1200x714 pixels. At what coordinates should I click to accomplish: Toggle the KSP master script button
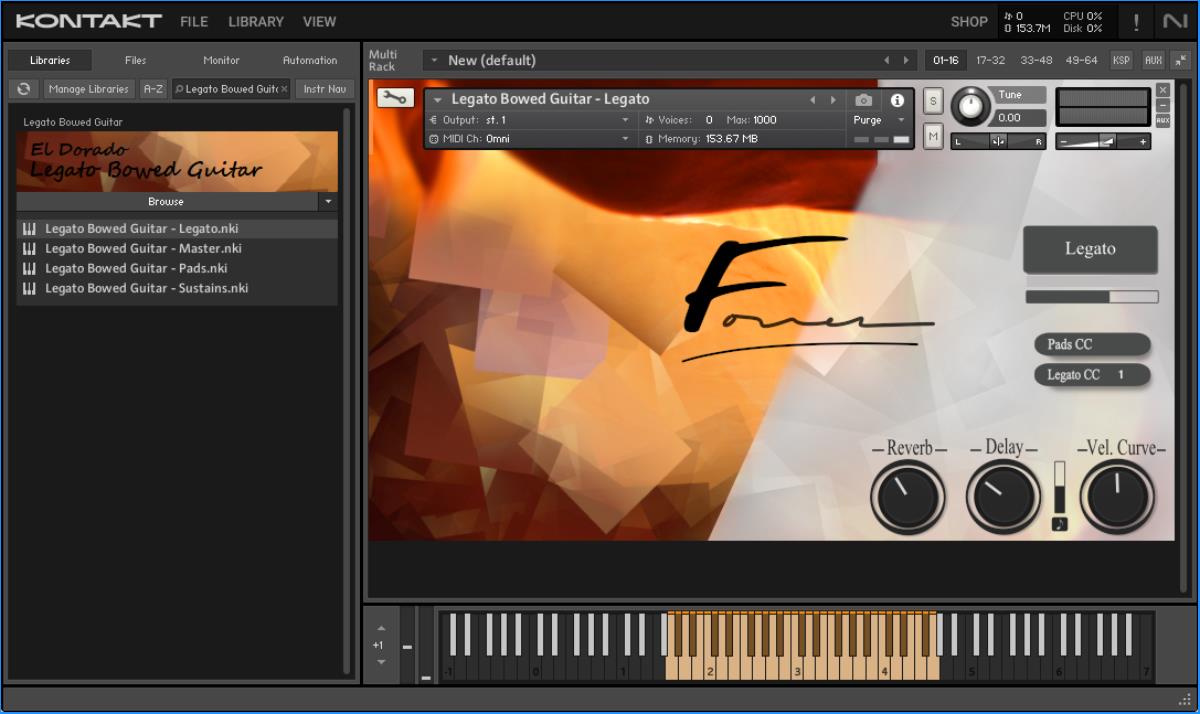1121,60
